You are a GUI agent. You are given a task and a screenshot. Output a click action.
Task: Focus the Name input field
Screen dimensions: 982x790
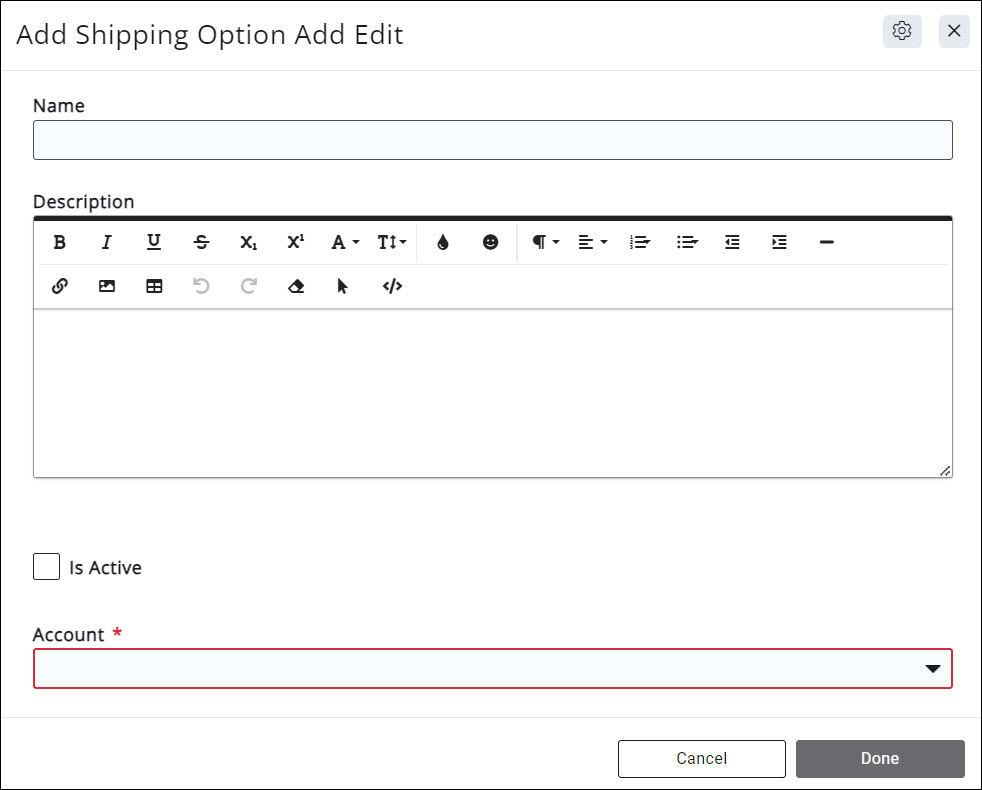pos(492,140)
